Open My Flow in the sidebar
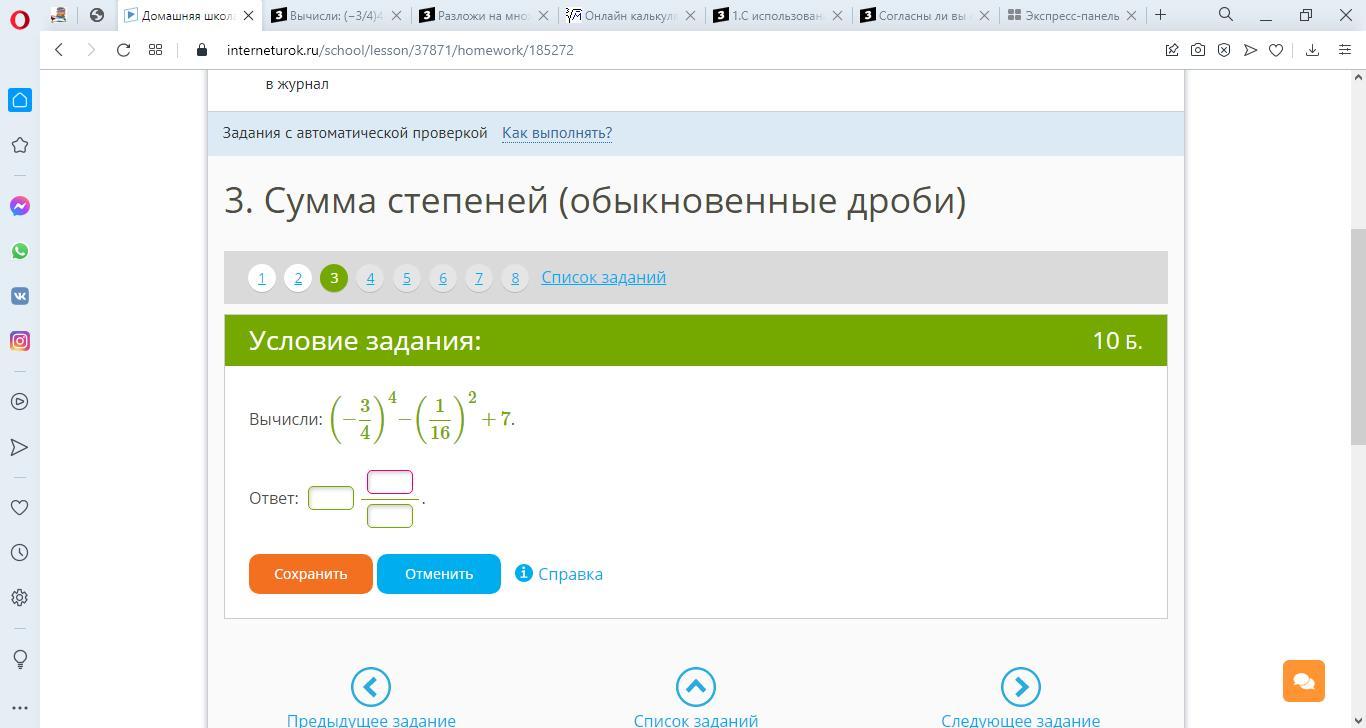1366x728 pixels. [x=20, y=447]
